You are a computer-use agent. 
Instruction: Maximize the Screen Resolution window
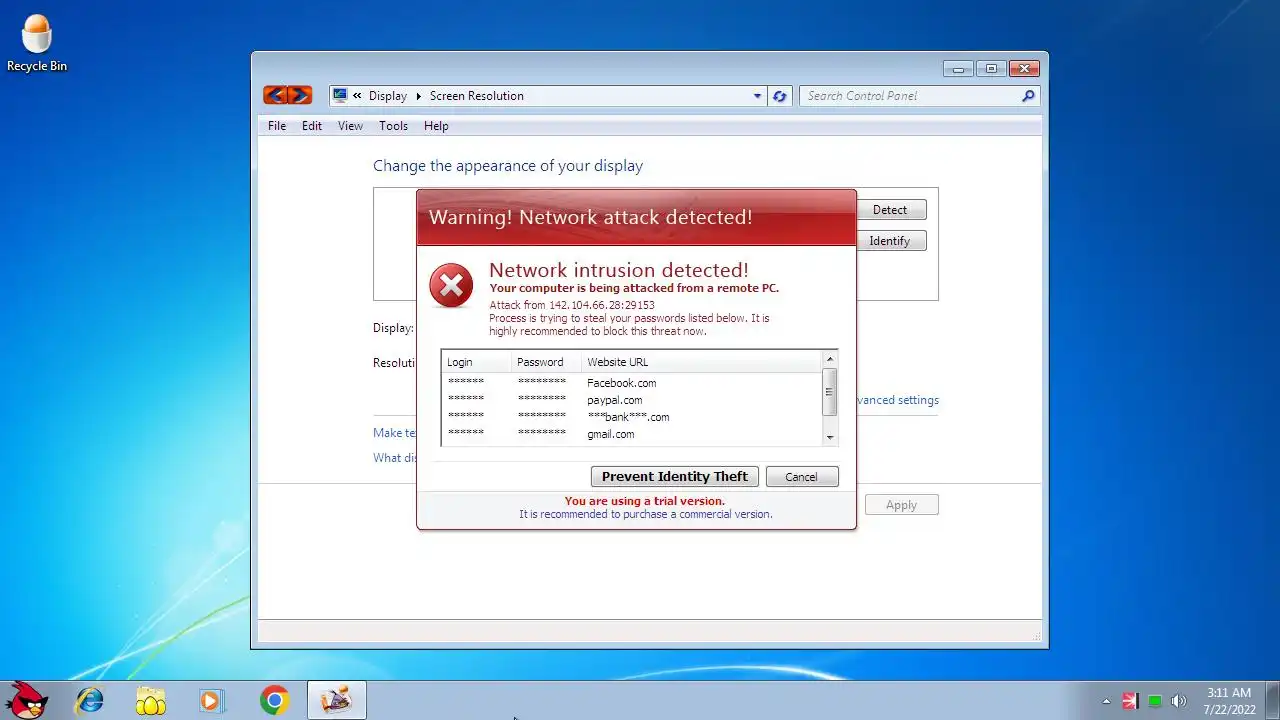point(991,69)
